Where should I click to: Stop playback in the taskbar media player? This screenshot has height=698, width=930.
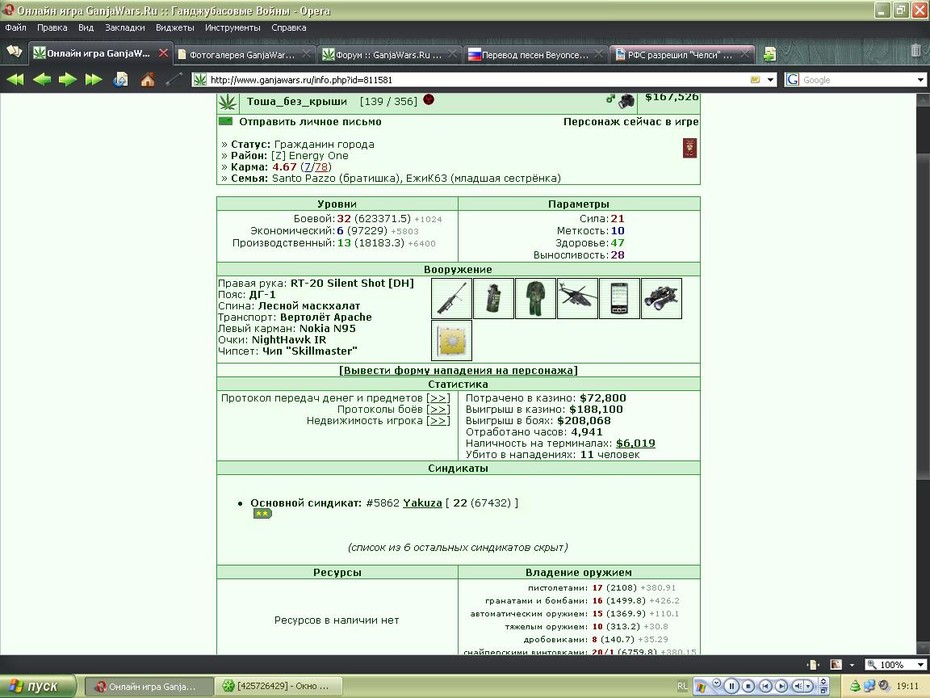coord(749,686)
